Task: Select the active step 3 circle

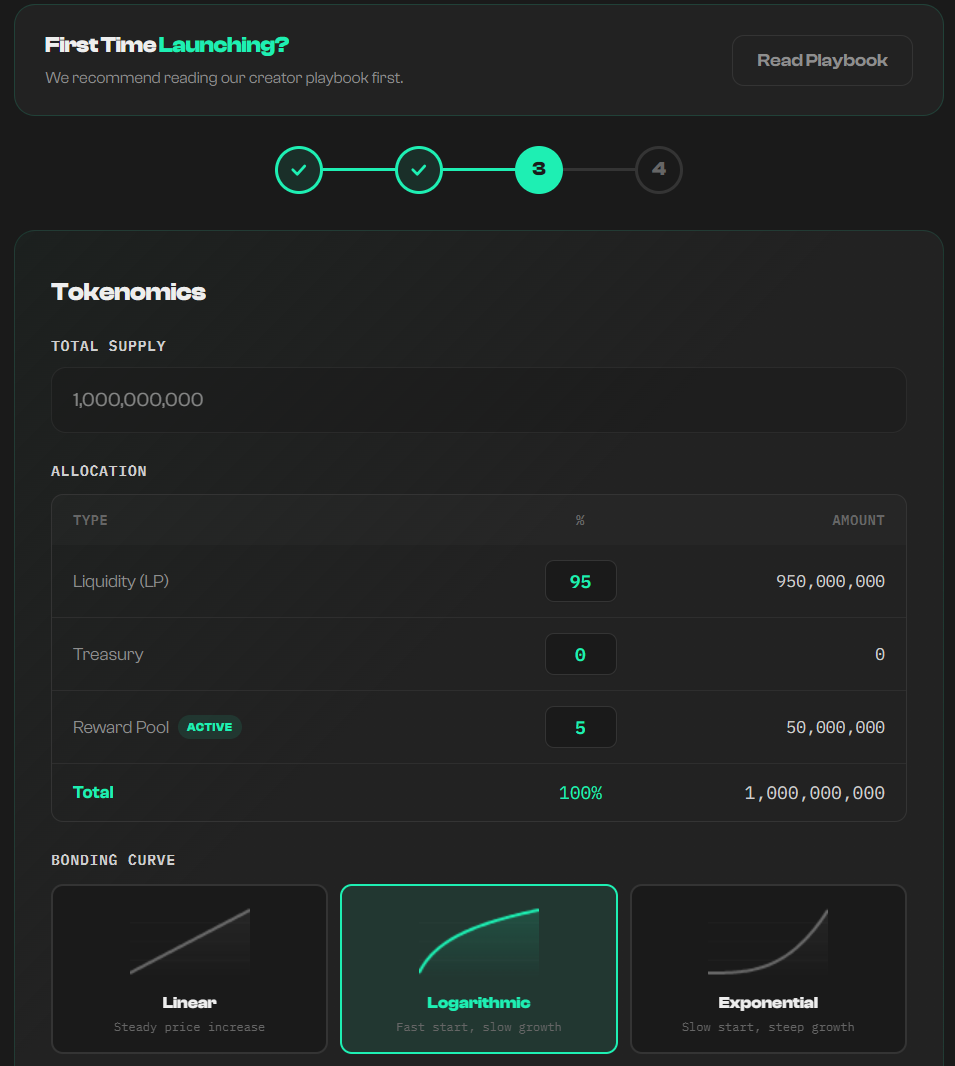Action: click(539, 170)
